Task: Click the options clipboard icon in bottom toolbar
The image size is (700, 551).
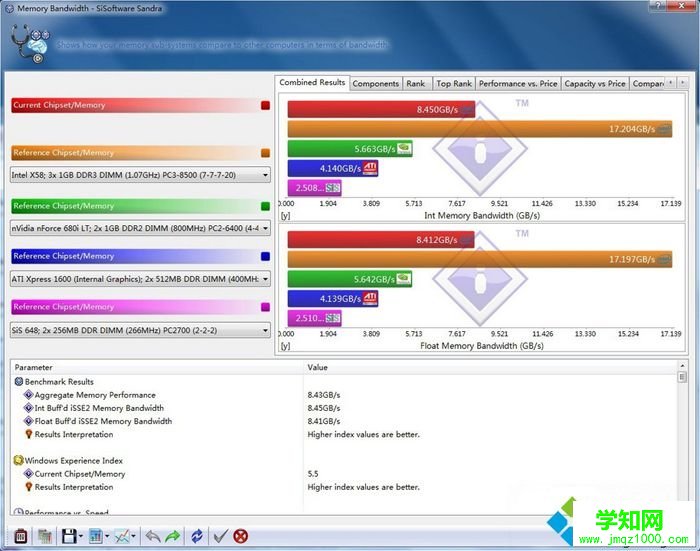Action: coord(21,536)
